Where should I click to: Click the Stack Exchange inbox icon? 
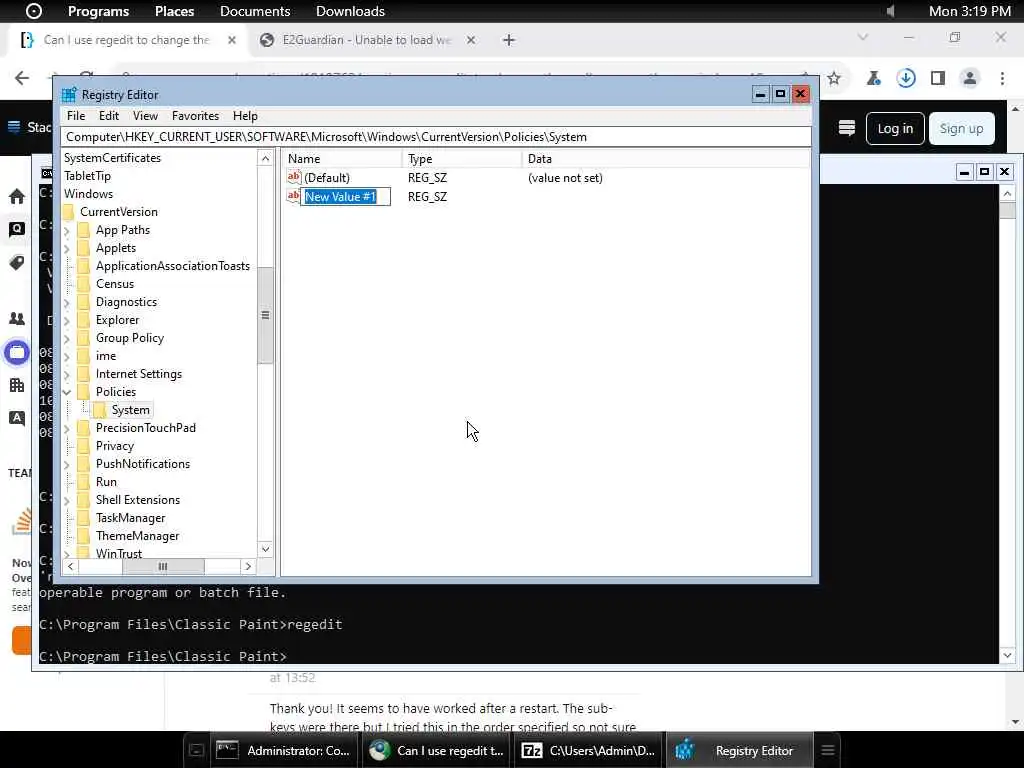[847, 128]
